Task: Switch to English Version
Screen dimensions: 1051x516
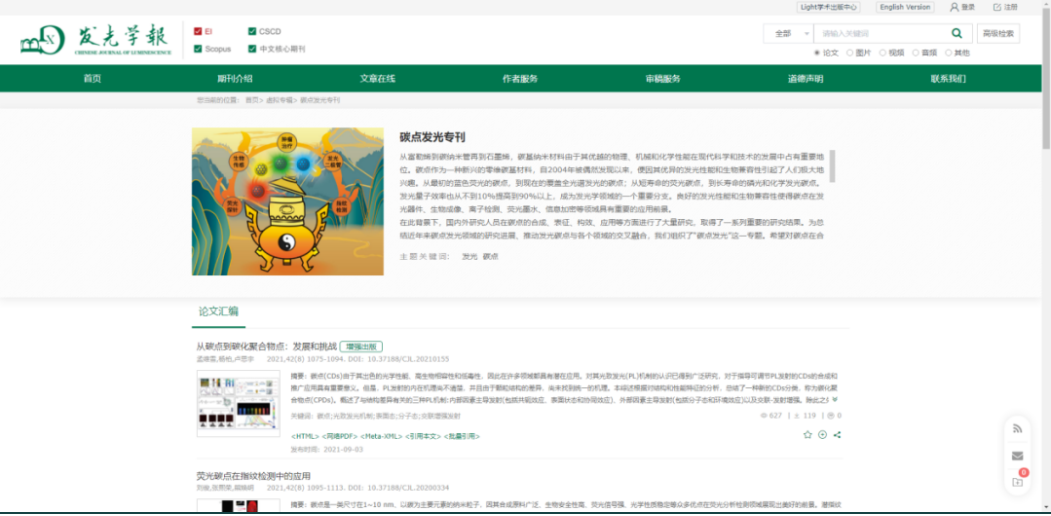Action: [904, 7]
